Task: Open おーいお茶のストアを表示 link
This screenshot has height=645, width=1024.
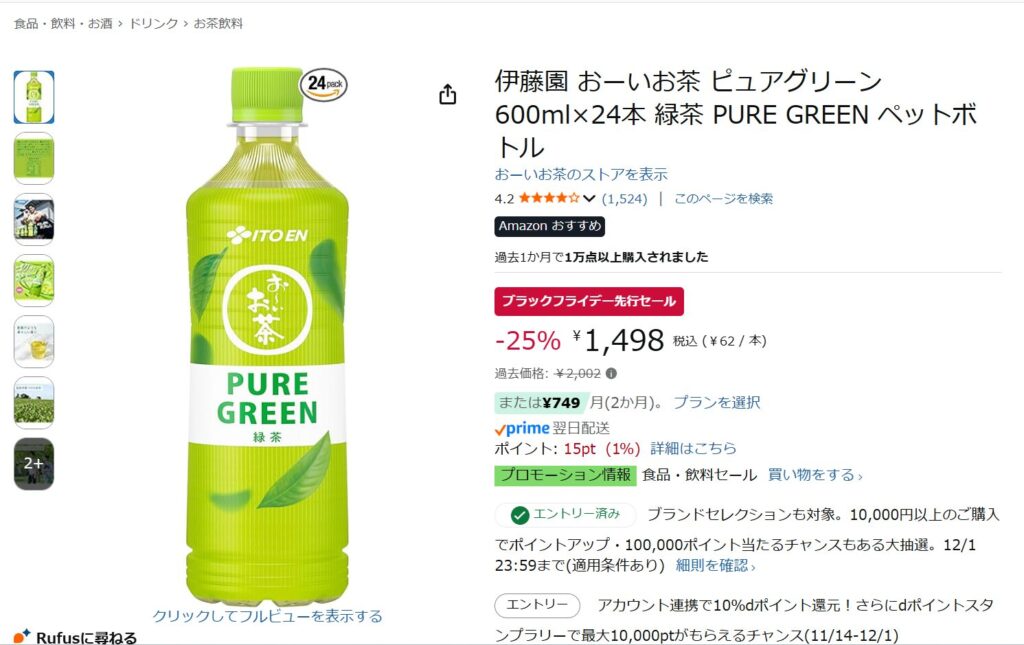Action: [581, 174]
